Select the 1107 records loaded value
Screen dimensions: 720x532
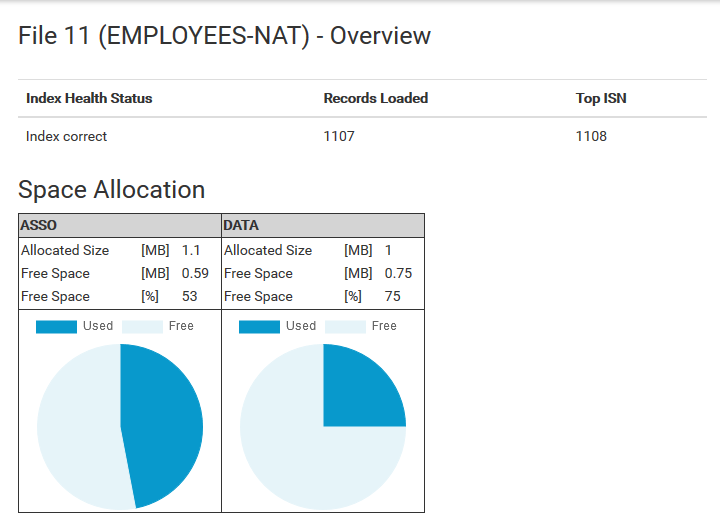click(x=339, y=136)
